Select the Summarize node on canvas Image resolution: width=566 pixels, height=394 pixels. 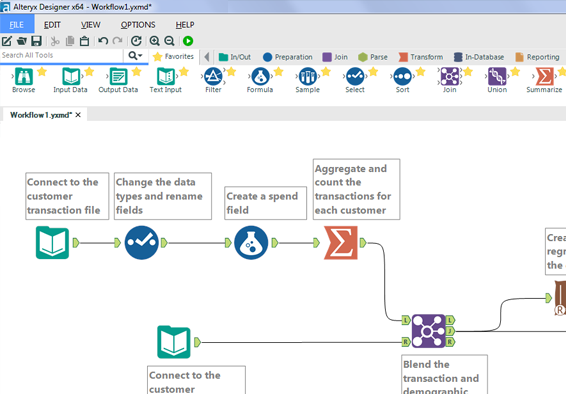point(341,243)
